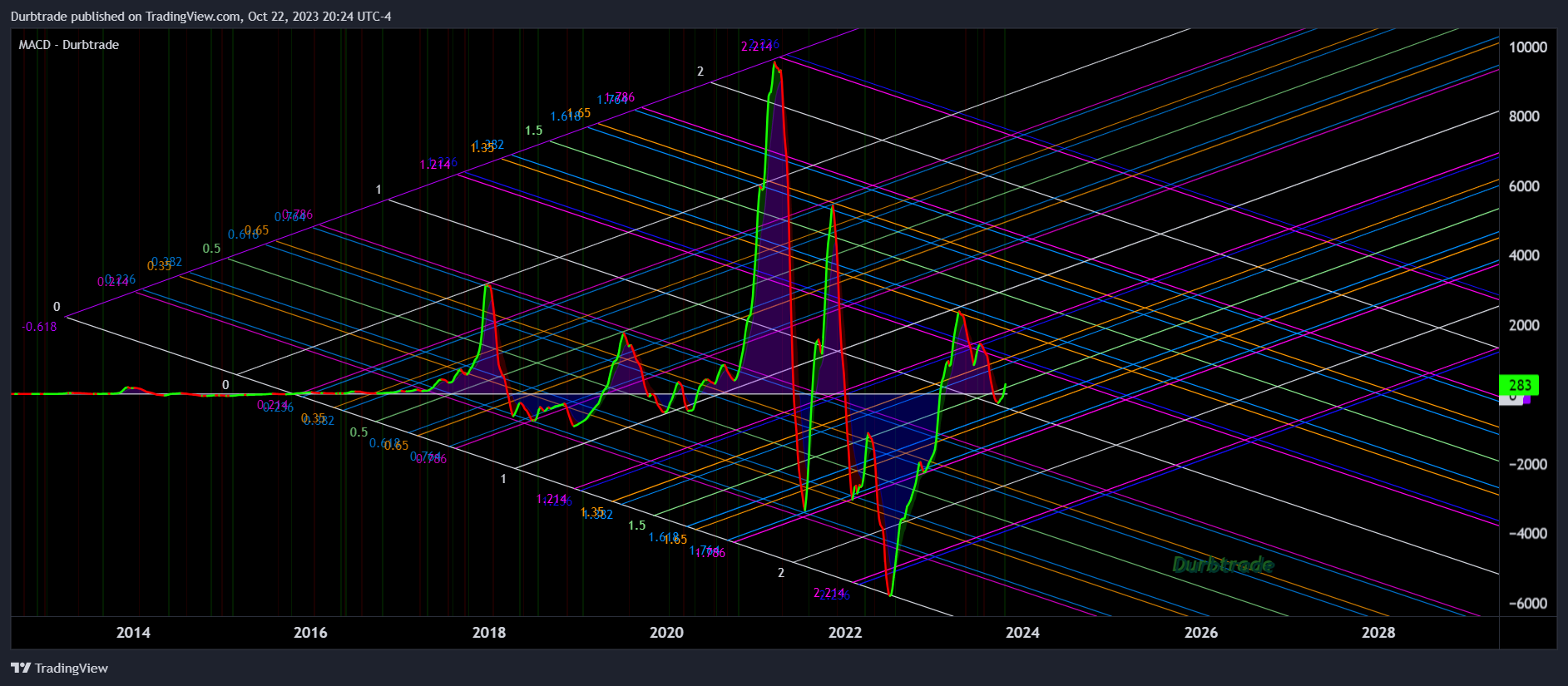Click the 2.214 label at the chart top
Viewport: 1568px width, 686px height.
coord(756,47)
